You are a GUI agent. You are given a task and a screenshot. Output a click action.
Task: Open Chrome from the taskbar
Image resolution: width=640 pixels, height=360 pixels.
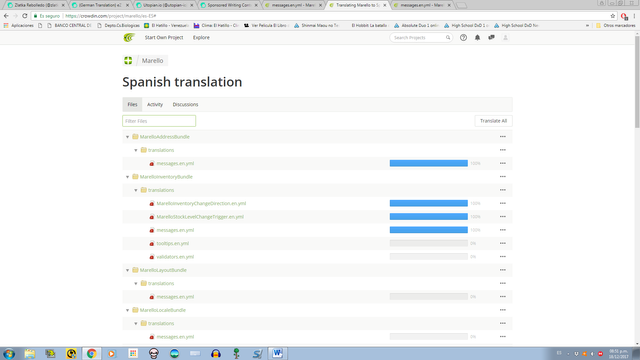[x=91, y=353]
